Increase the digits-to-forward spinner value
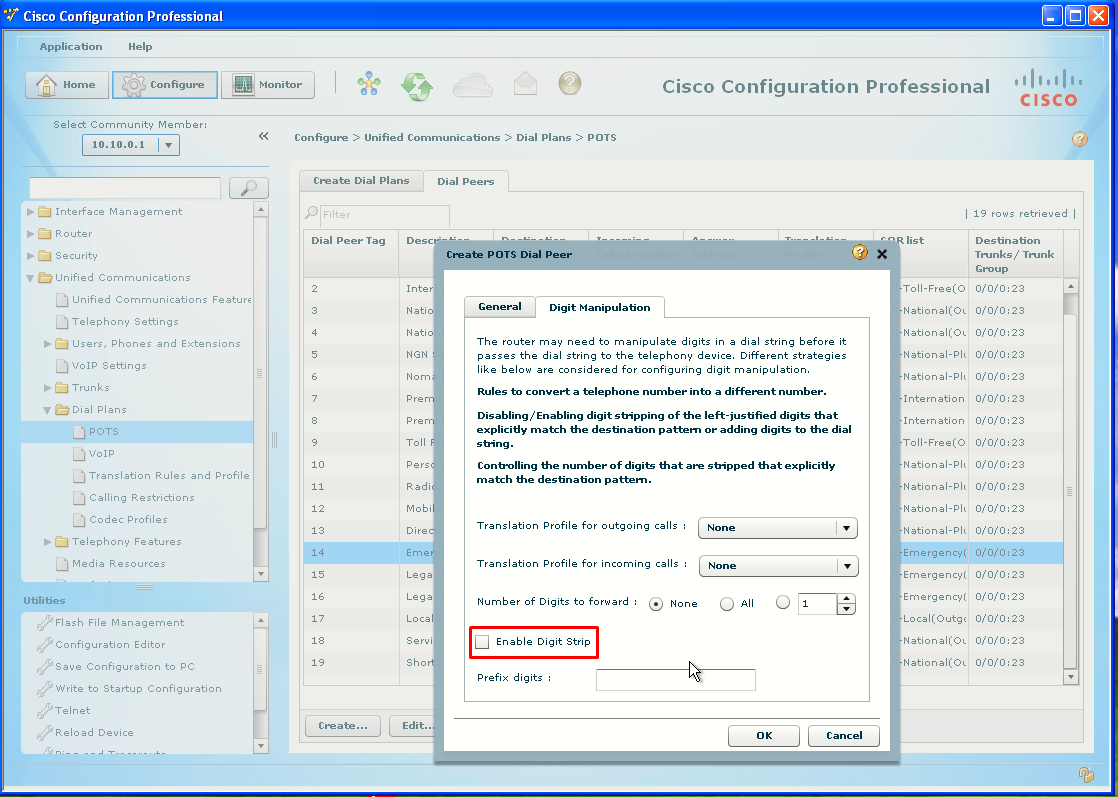 point(846,599)
